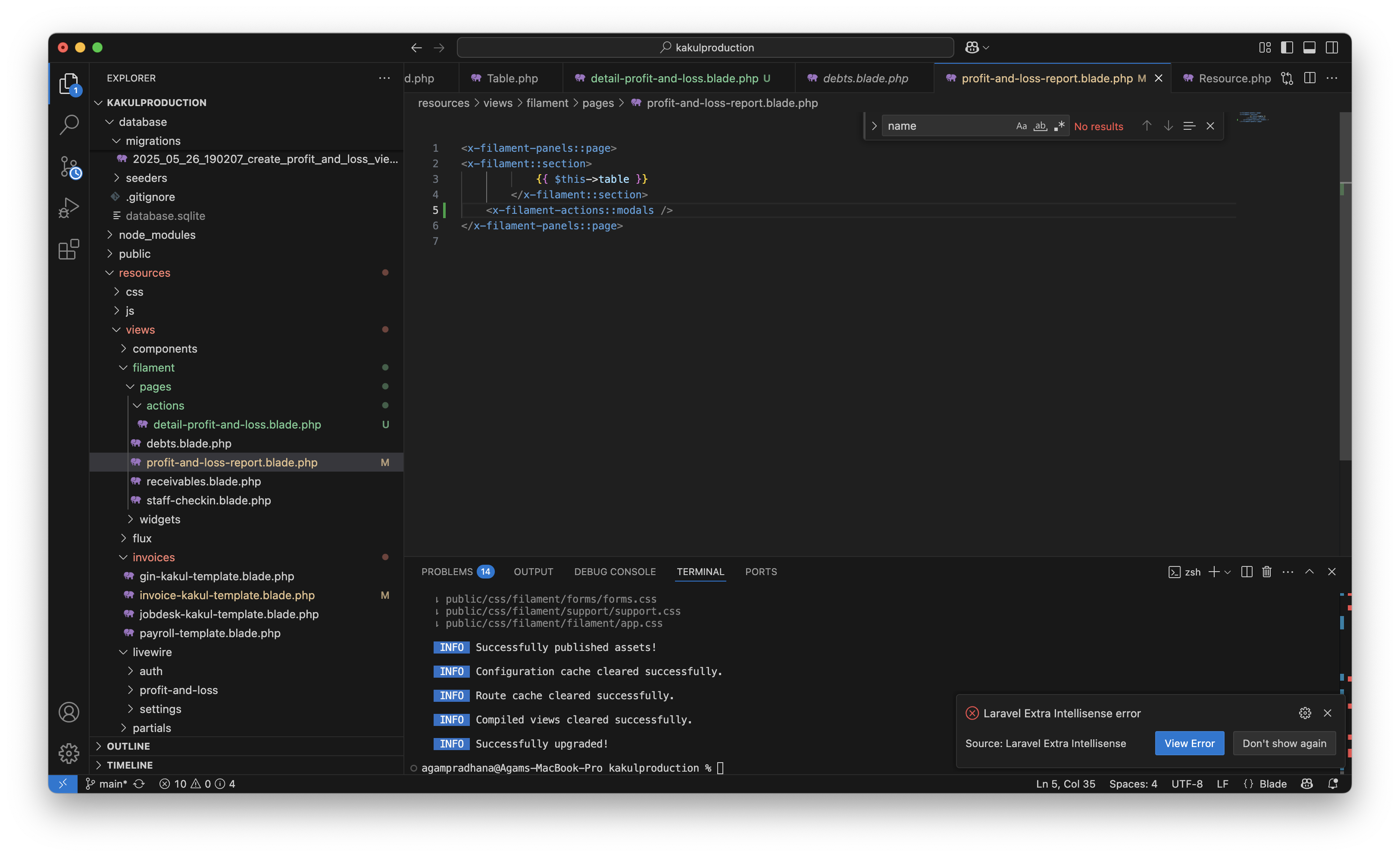Toggle Use Regular Expression in find
1400x857 pixels.
point(1059,126)
